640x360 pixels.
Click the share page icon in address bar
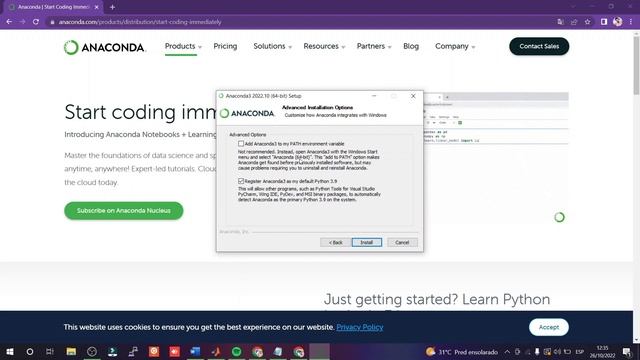coord(574,22)
